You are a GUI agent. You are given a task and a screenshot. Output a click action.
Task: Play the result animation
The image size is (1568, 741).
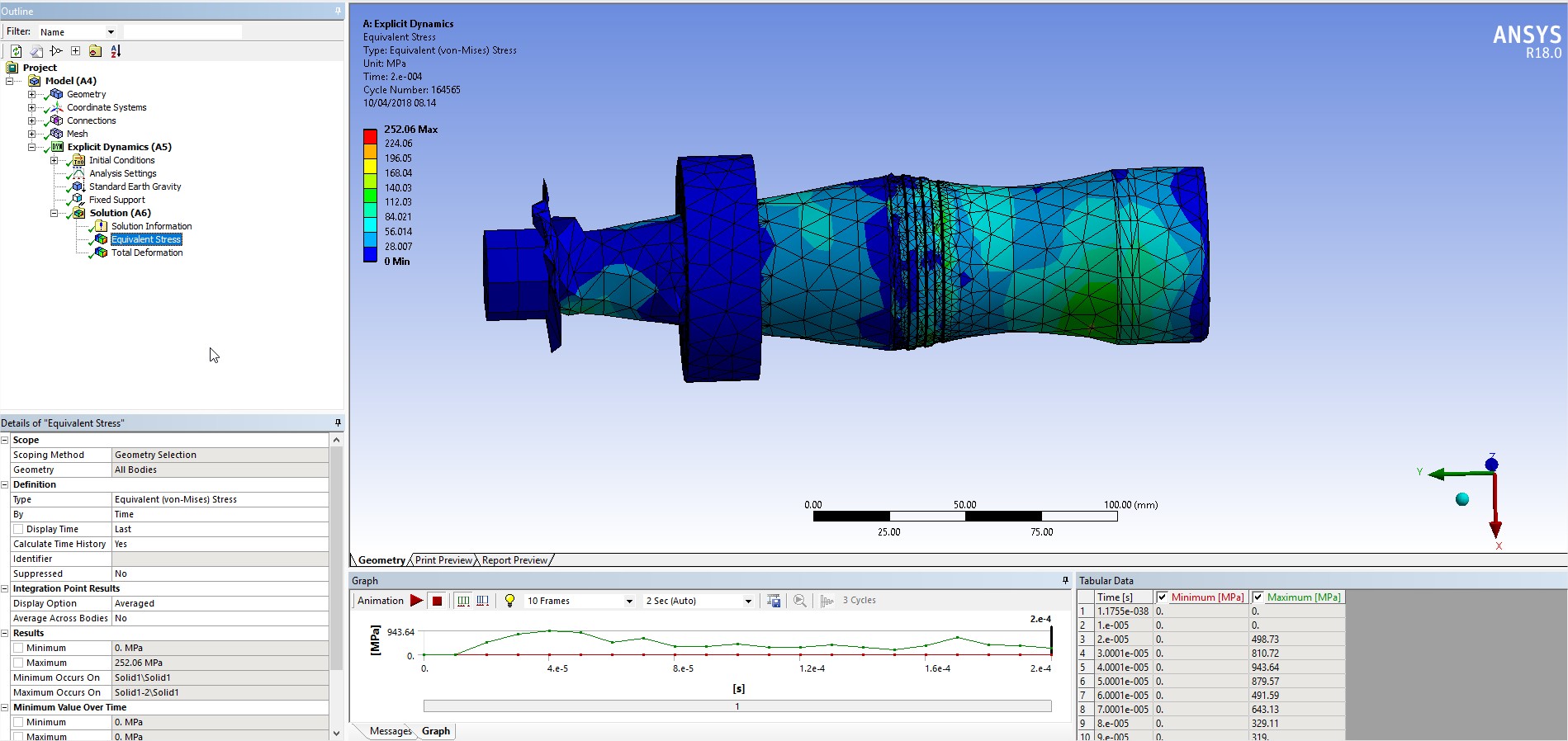click(x=417, y=601)
